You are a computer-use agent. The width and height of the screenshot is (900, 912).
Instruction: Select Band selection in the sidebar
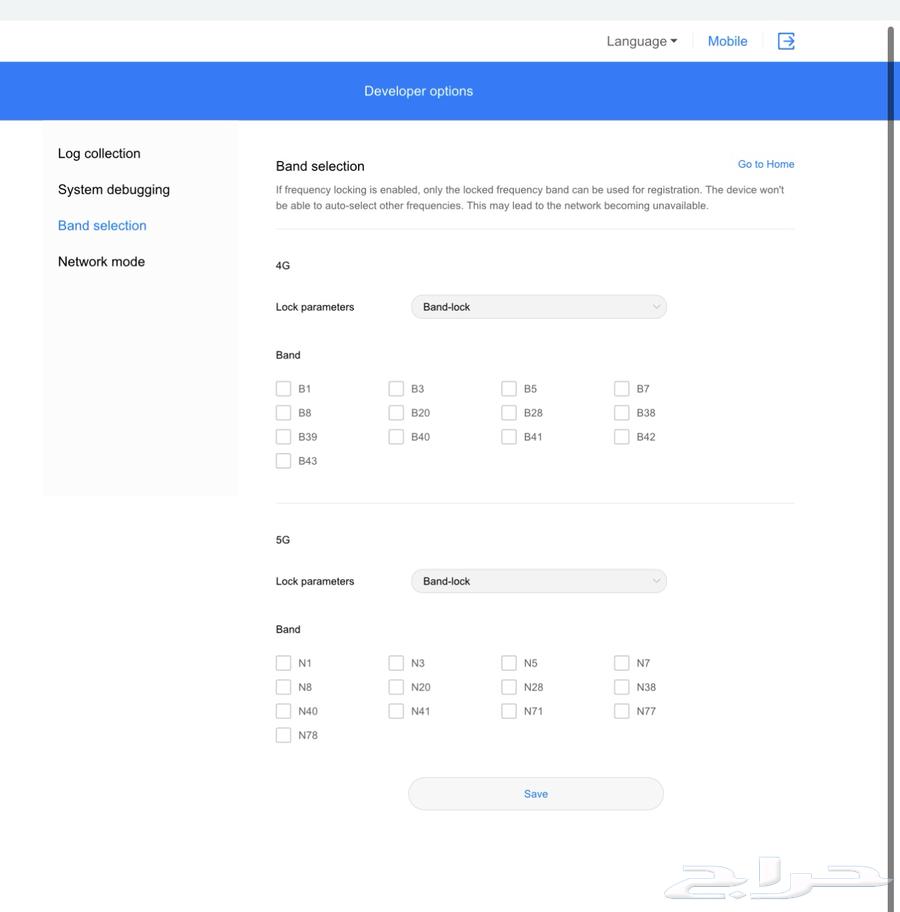pyautogui.click(x=102, y=225)
